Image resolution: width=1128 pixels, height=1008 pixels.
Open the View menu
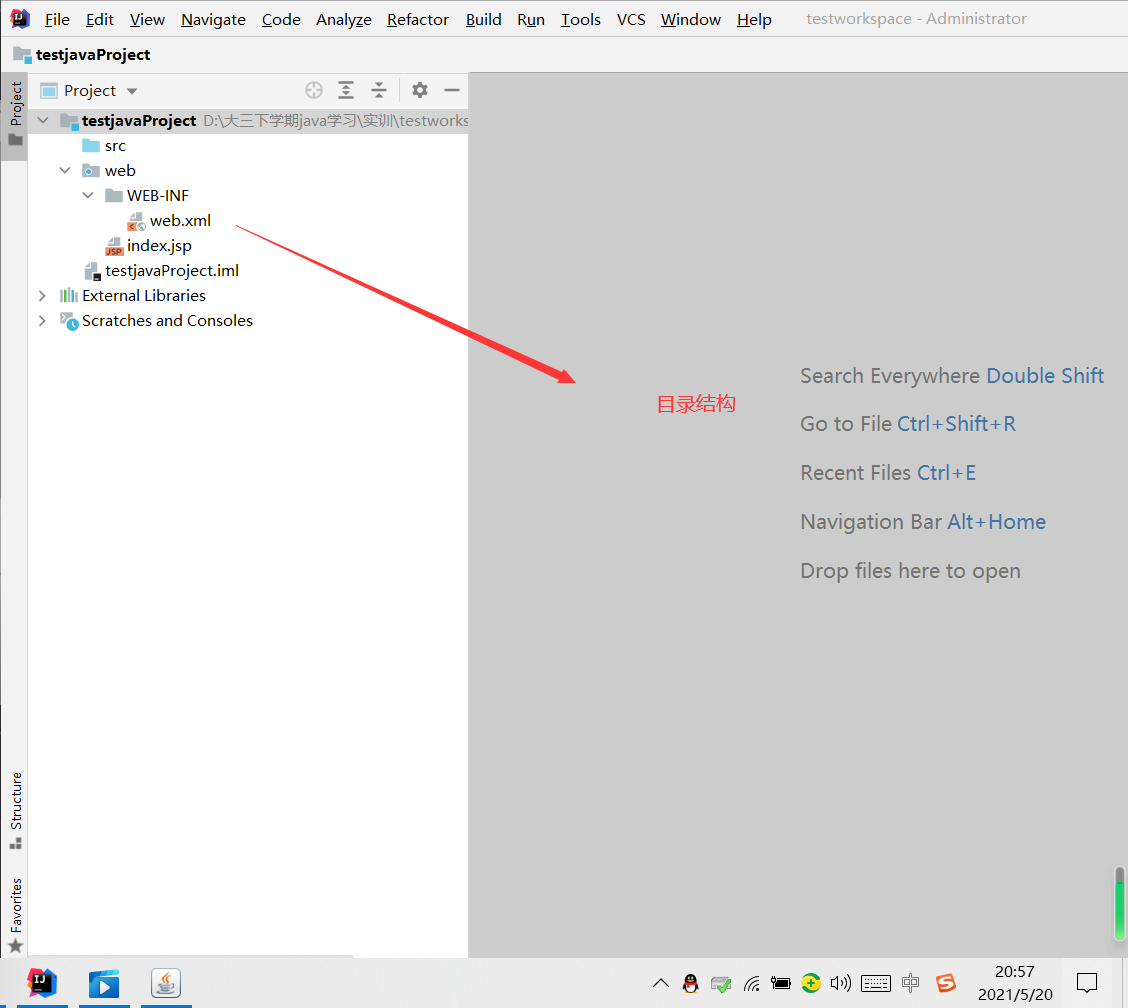click(147, 19)
